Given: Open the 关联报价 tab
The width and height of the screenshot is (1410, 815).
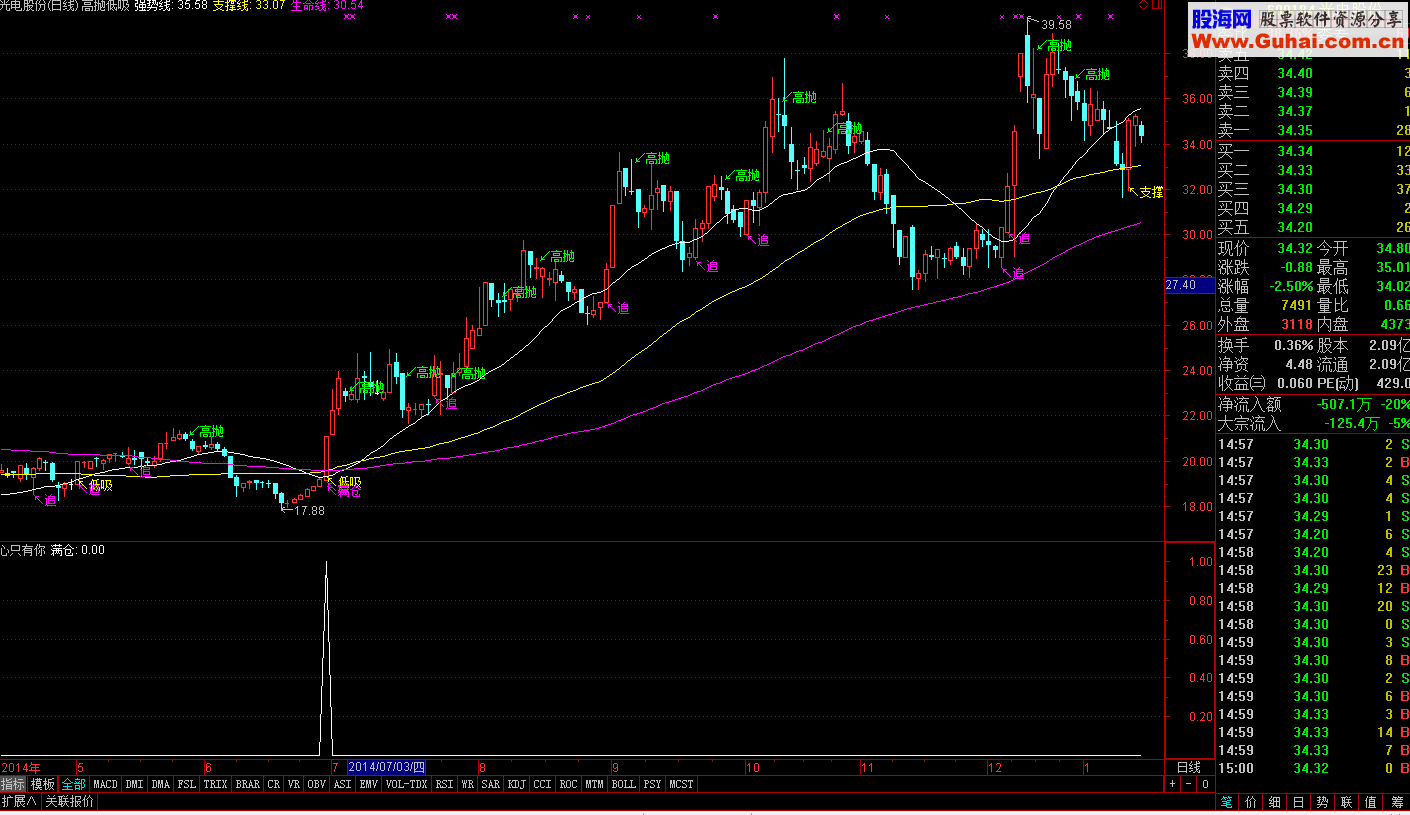Looking at the screenshot, I should coord(69,801).
